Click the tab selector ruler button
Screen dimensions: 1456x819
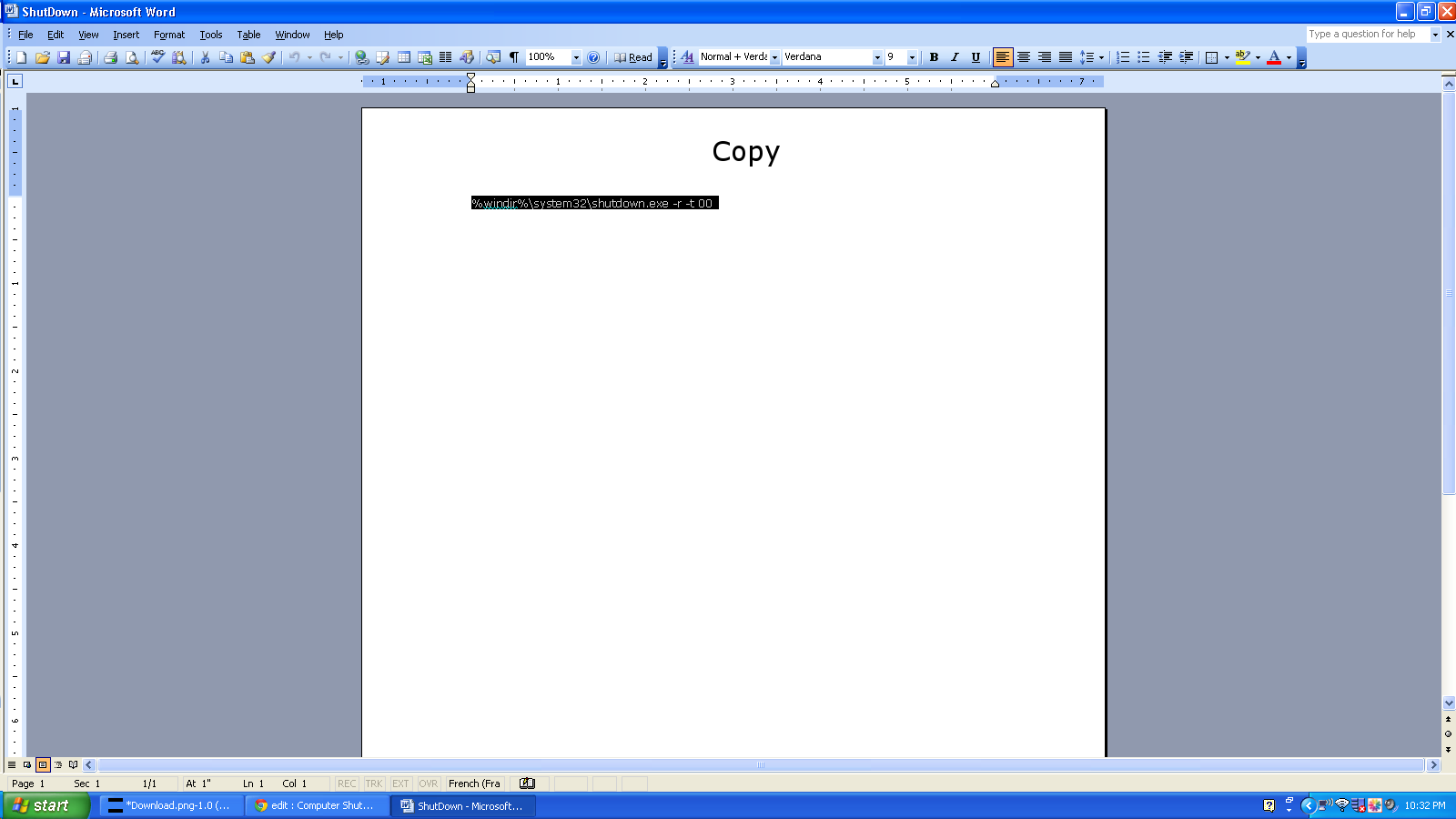[x=15, y=82]
